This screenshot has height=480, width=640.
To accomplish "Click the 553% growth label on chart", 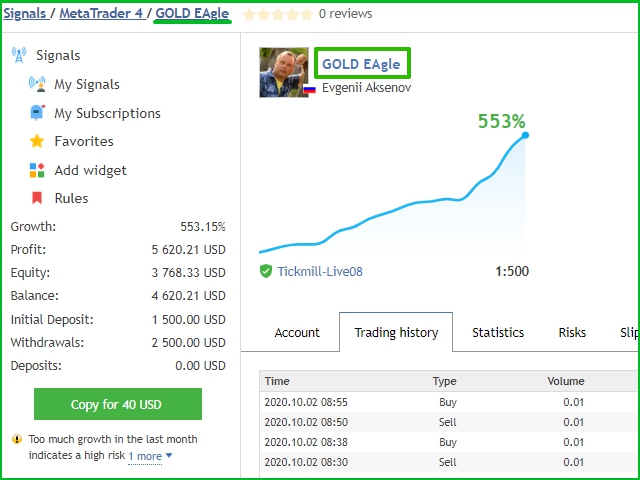I will pos(502,121).
